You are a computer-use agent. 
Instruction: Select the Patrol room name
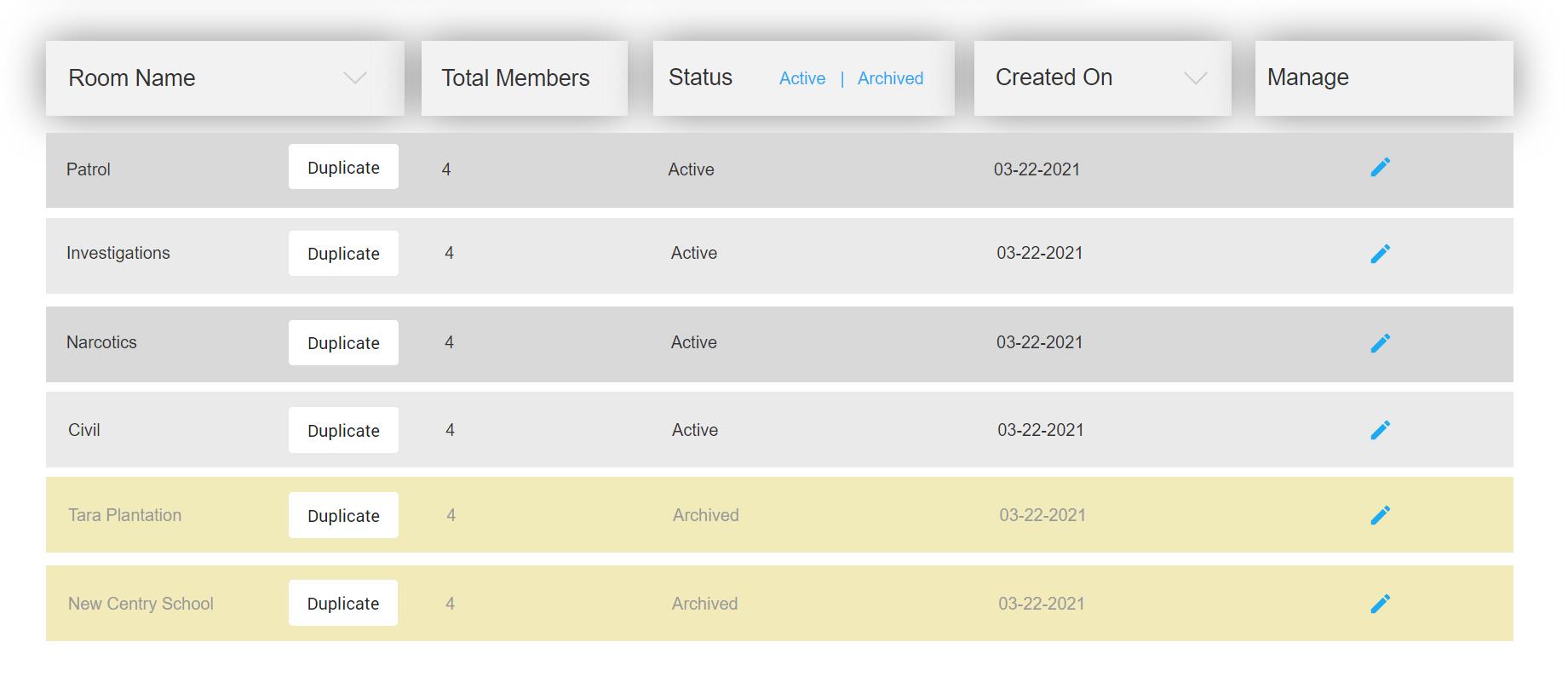pyautogui.click(x=89, y=169)
